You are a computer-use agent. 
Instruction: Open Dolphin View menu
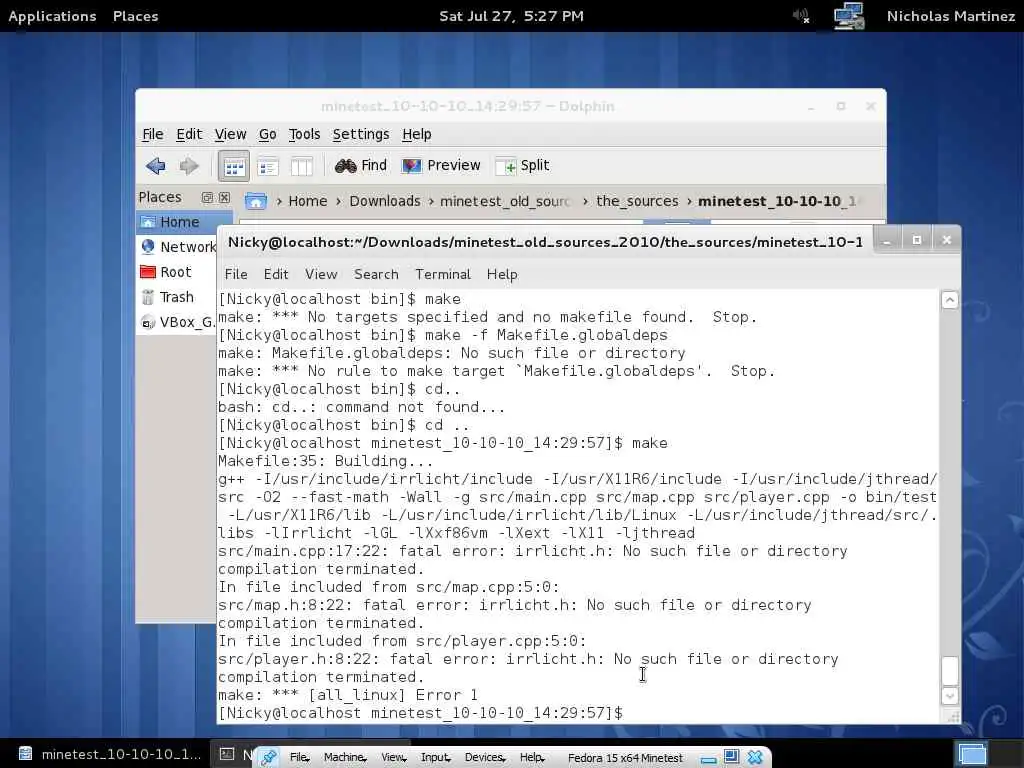click(x=231, y=134)
